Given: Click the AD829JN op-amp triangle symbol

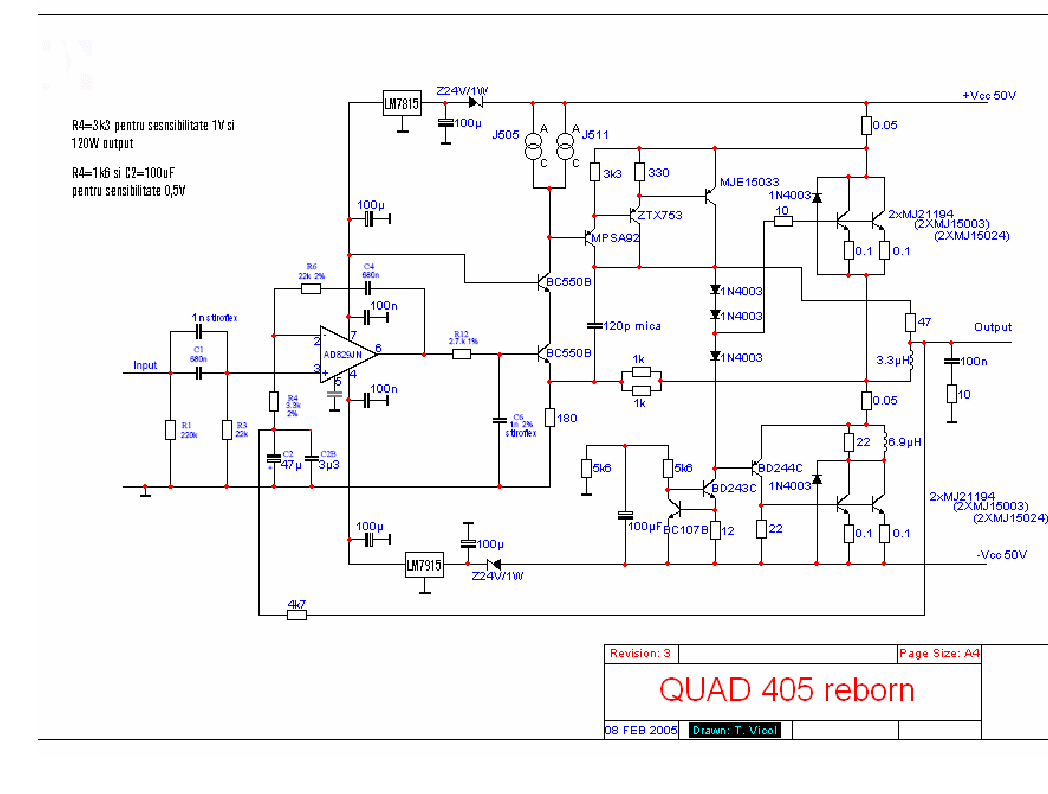Looking at the screenshot, I should tap(348, 354).
